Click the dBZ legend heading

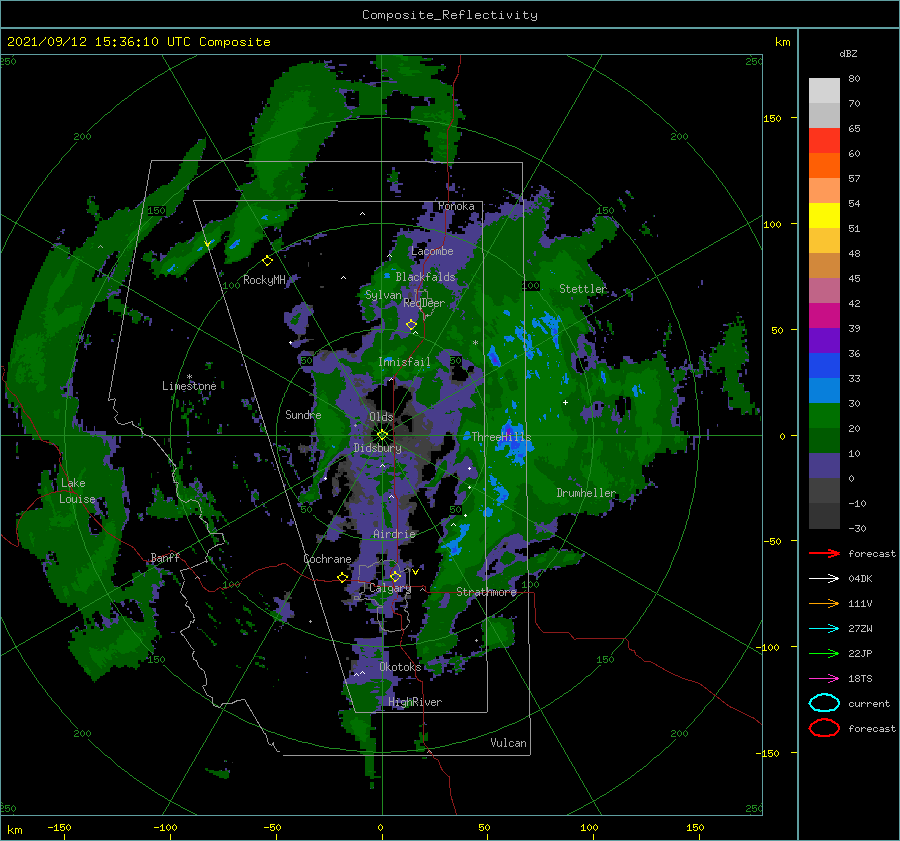pos(848,53)
